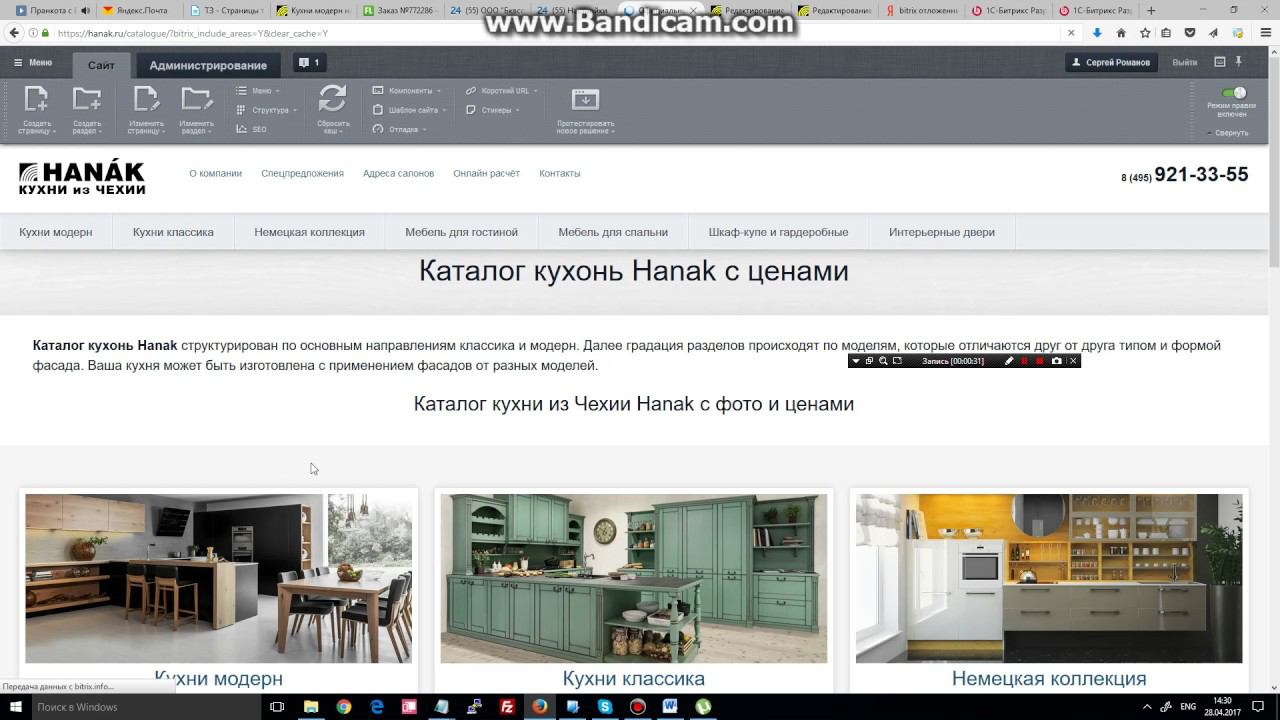
Task: Open the SEO tool in Bitrix panel
Action: coord(251,129)
